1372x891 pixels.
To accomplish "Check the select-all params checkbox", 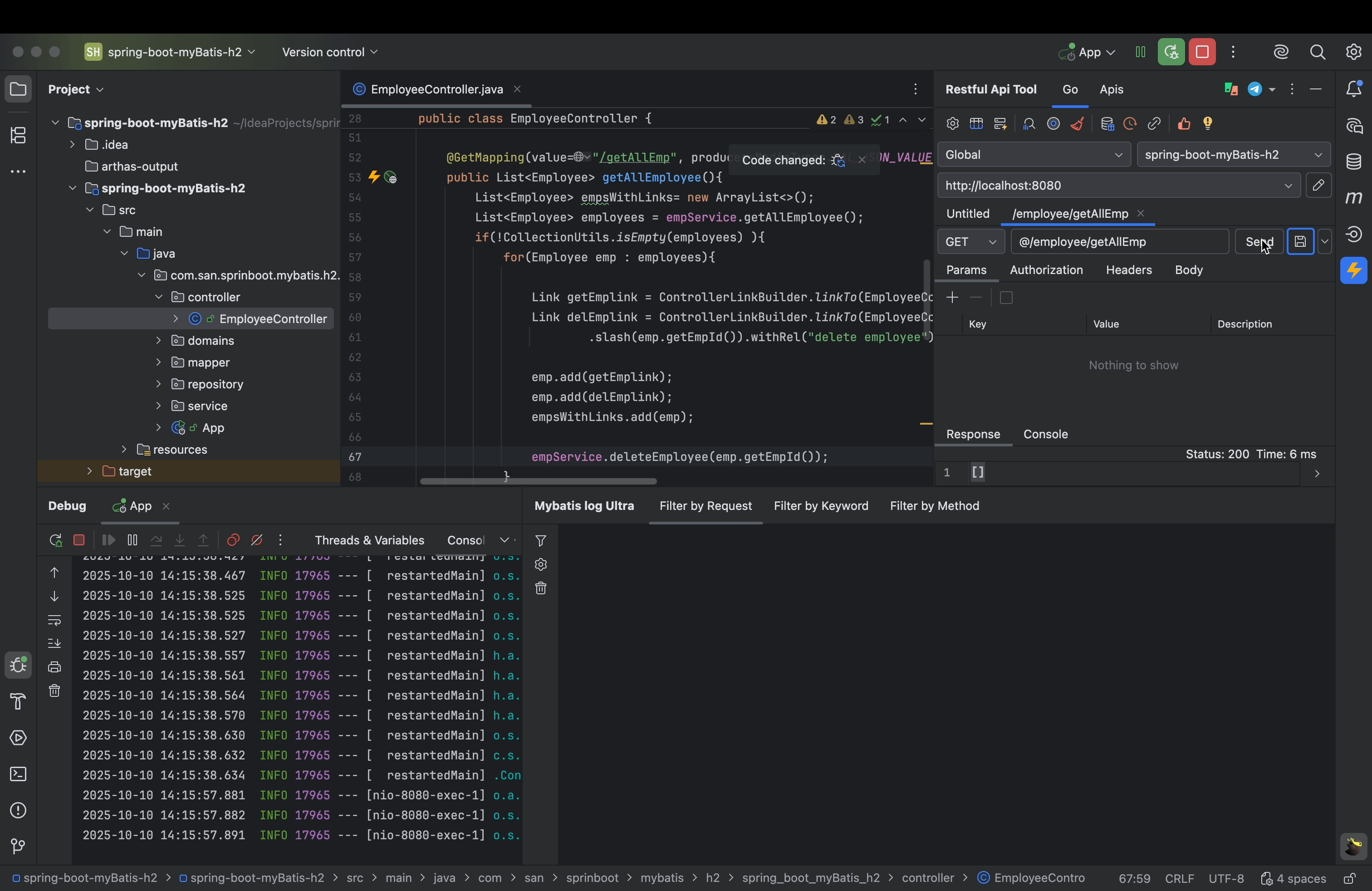I will point(1006,298).
